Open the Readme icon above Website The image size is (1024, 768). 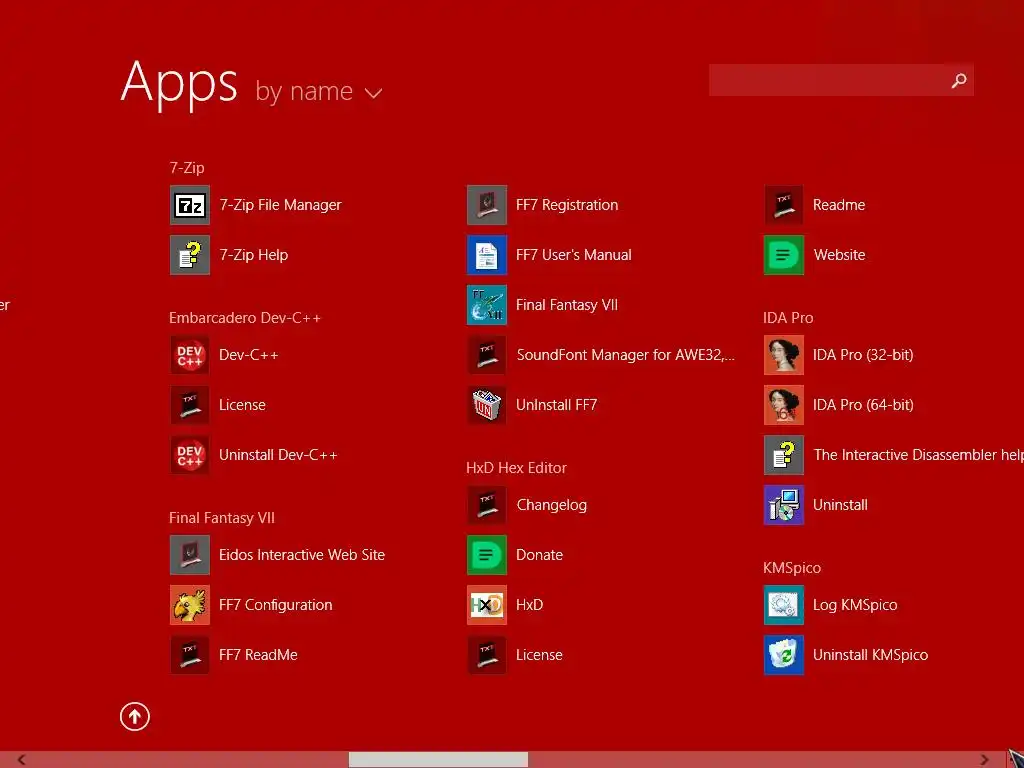pos(784,205)
